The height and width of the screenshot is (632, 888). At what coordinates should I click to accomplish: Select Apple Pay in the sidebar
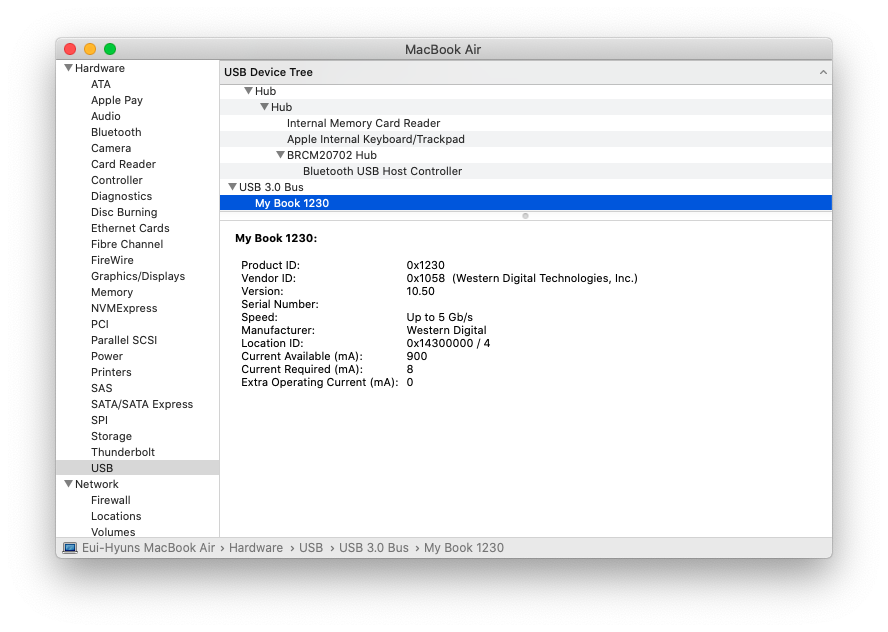tap(117, 100)
